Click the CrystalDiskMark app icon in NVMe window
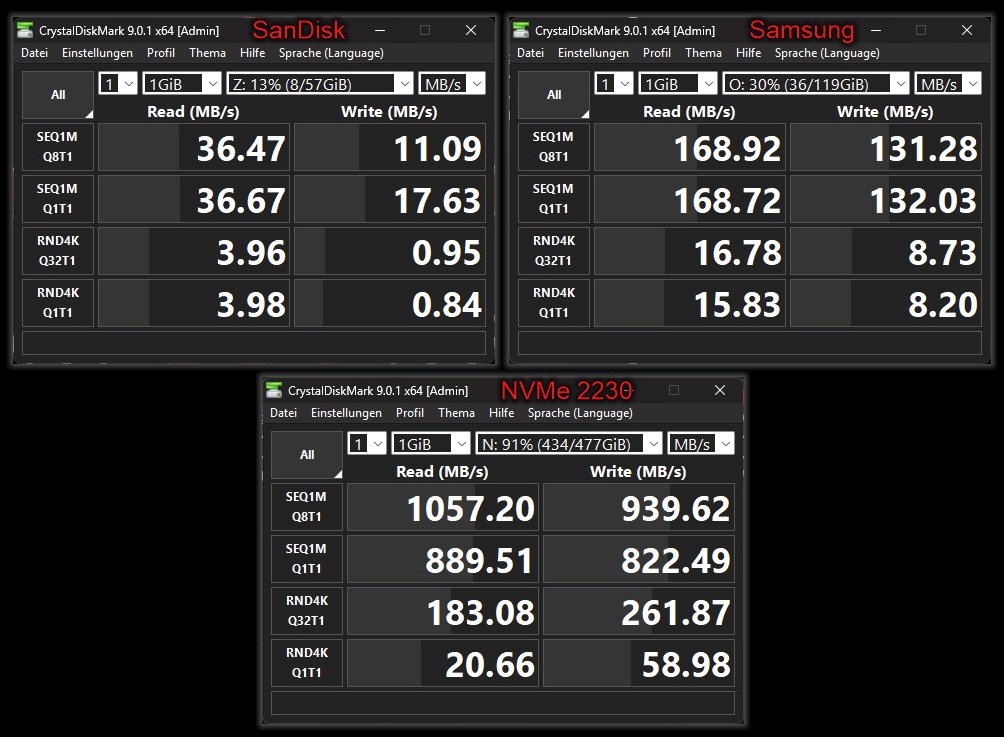1004x737 pixels. [x=274, y=390]
